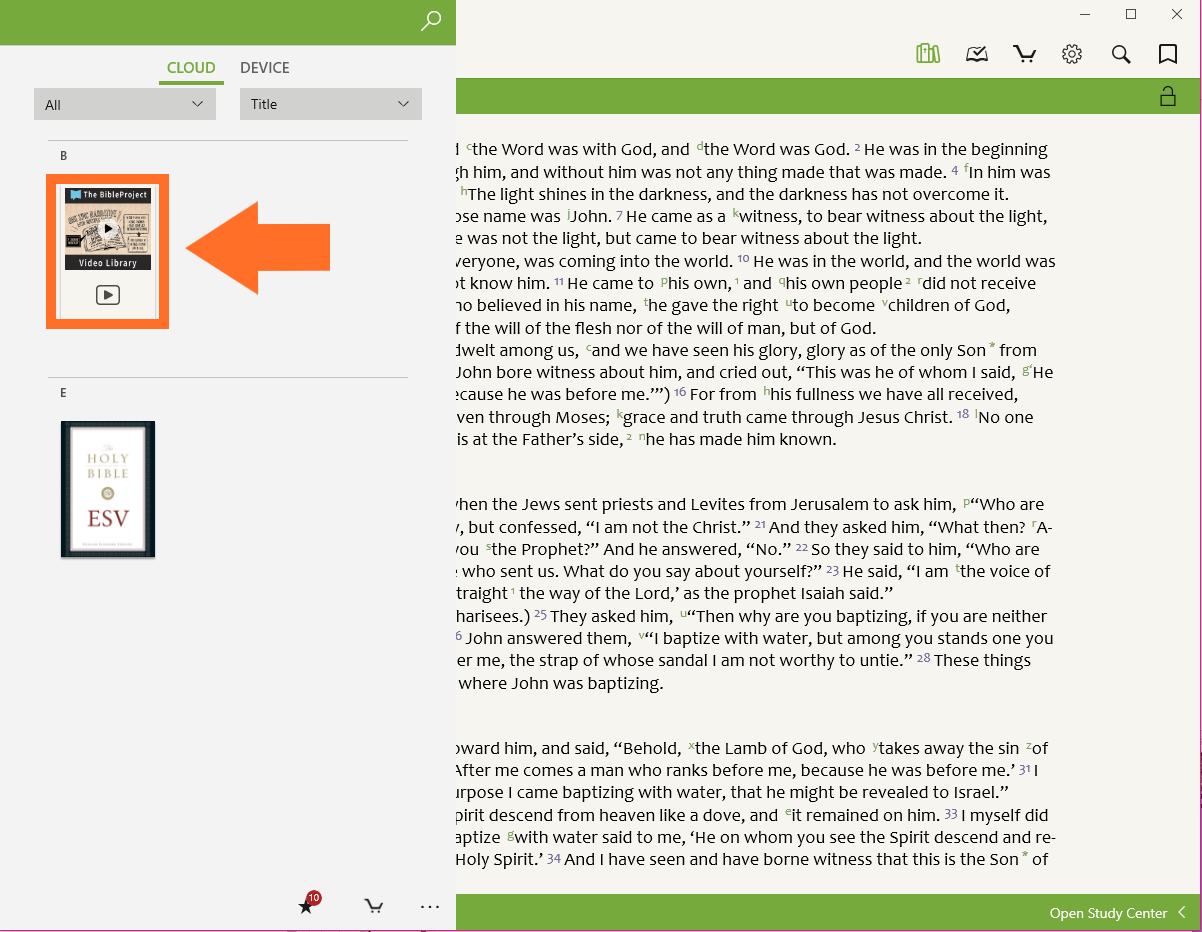The height and width of the screenshot is (932, 1202).
Task: Open the three-dots more options menu
Action: click(430, 906)
